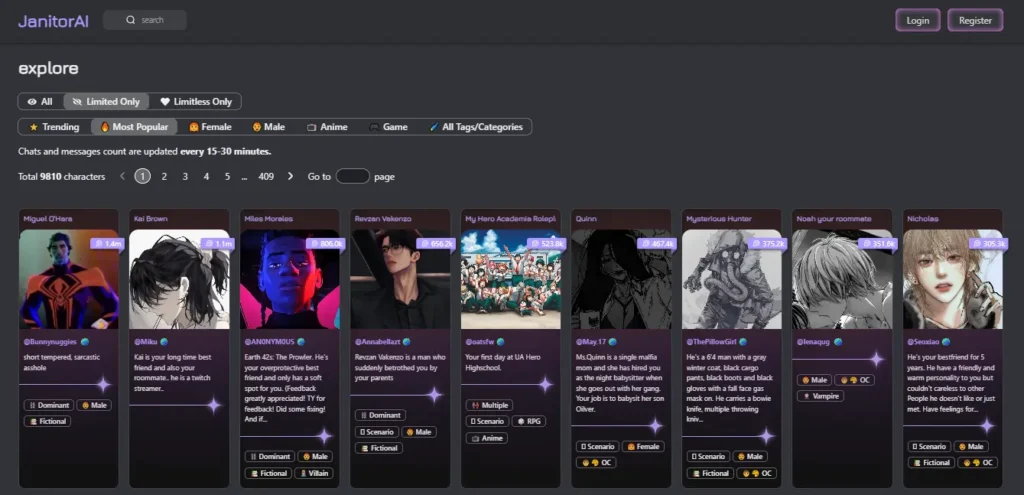Click the Go to page input field

[352, 176]
